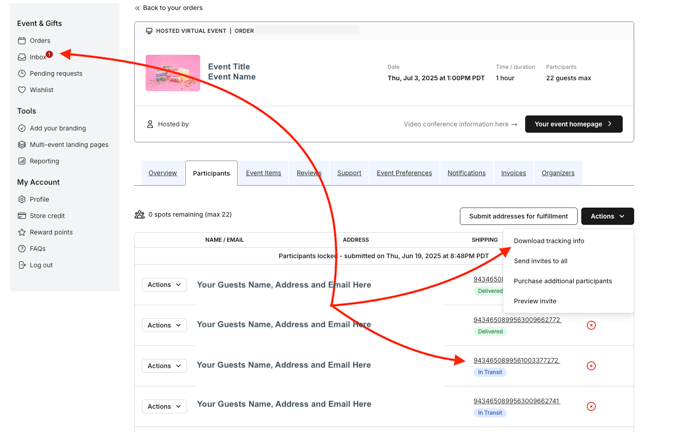Switch to the Overview tab

pyautogui.click(x=163, y=173)
